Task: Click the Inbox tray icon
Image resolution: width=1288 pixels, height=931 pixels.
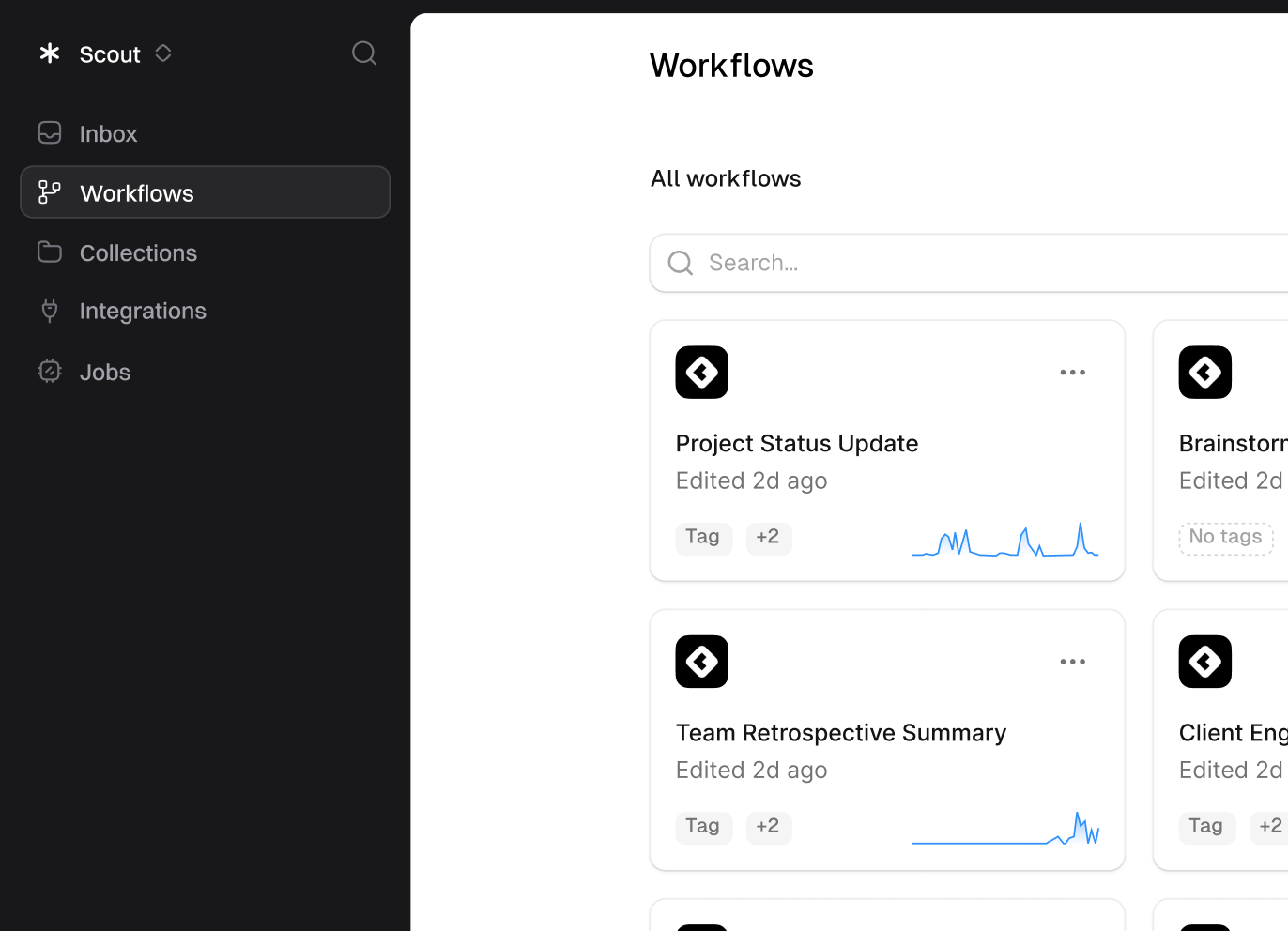Action: [50, 133]
